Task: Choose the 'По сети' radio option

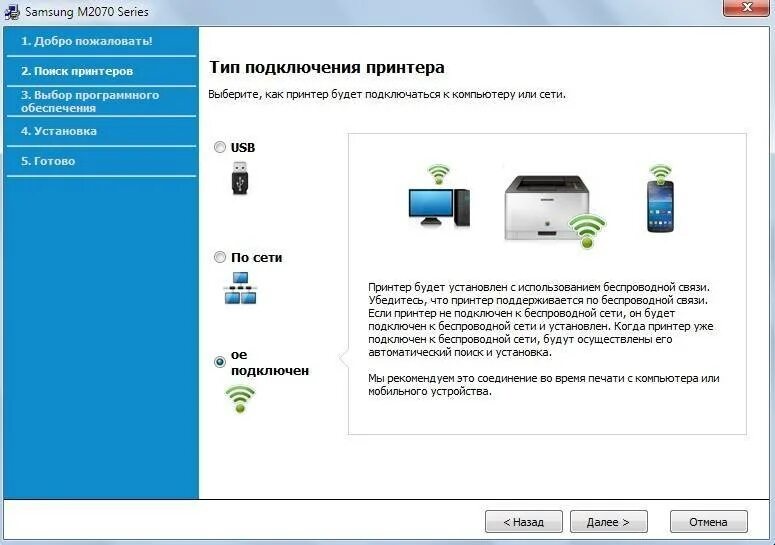Action: 219,257
